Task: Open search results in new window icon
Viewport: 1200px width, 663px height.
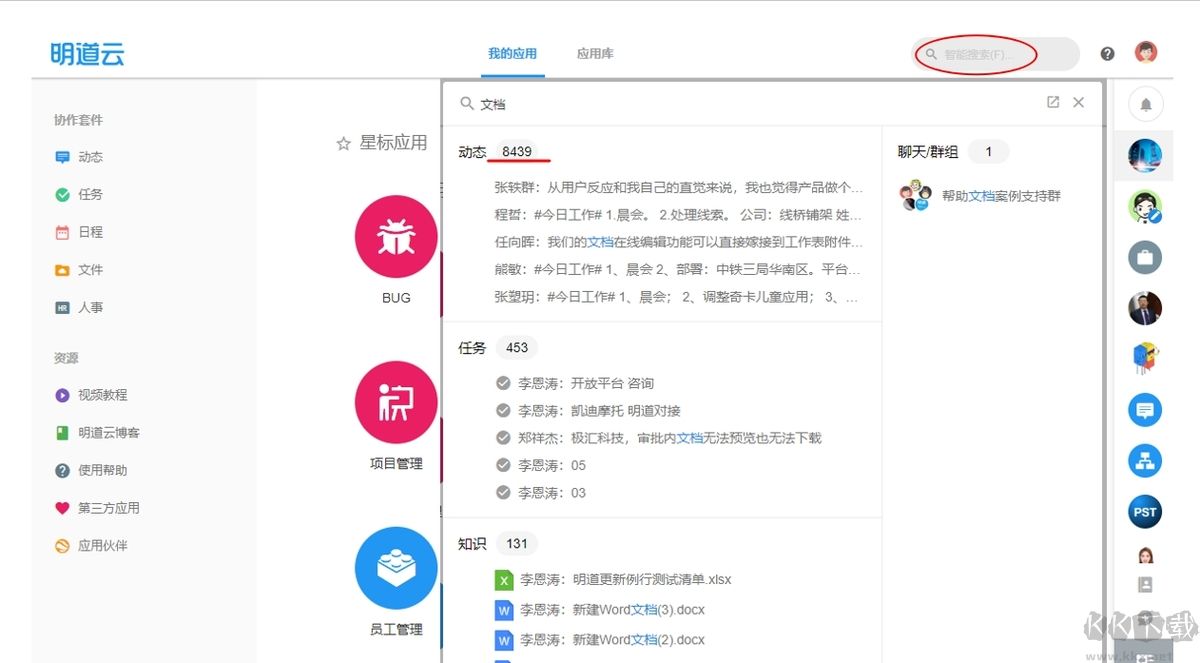Action: 1053,102
